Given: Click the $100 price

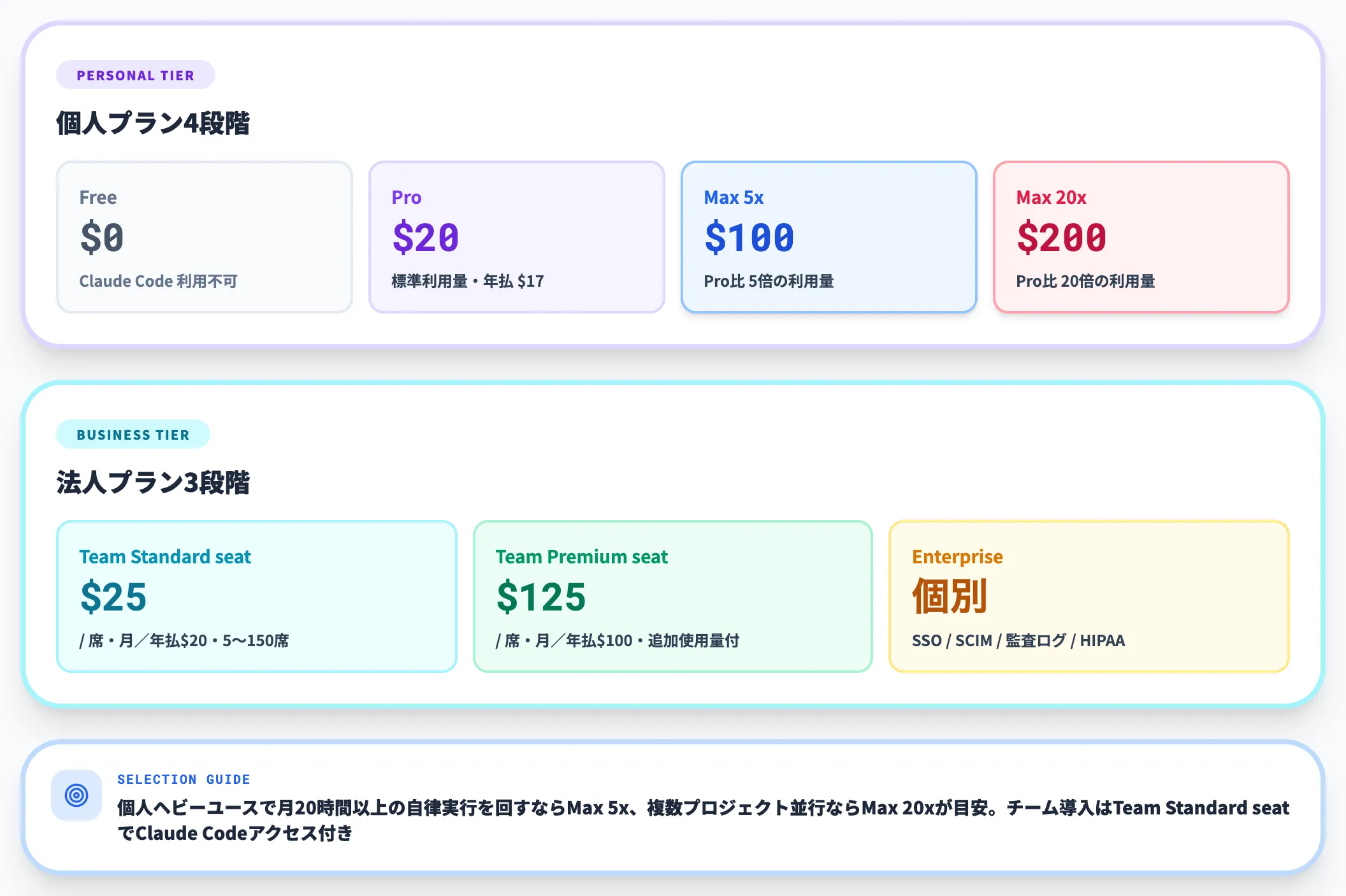Looking at the screenshot, I should 749,237.
